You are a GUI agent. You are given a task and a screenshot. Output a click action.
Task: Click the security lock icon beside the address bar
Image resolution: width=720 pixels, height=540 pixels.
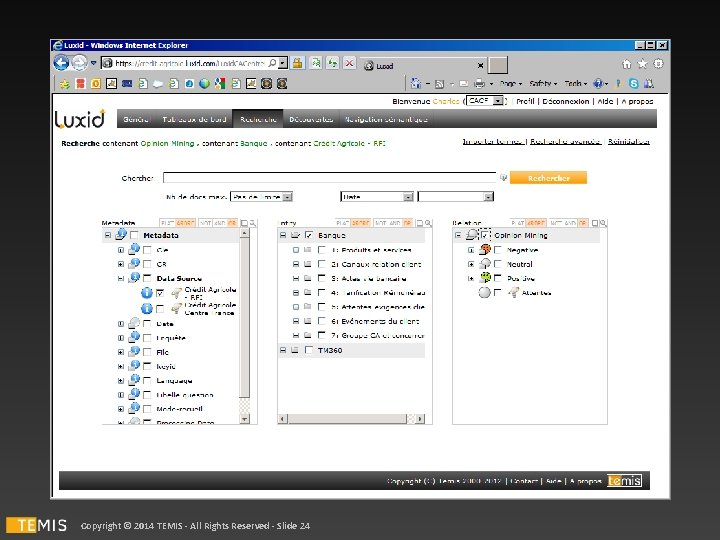[298, 63]
